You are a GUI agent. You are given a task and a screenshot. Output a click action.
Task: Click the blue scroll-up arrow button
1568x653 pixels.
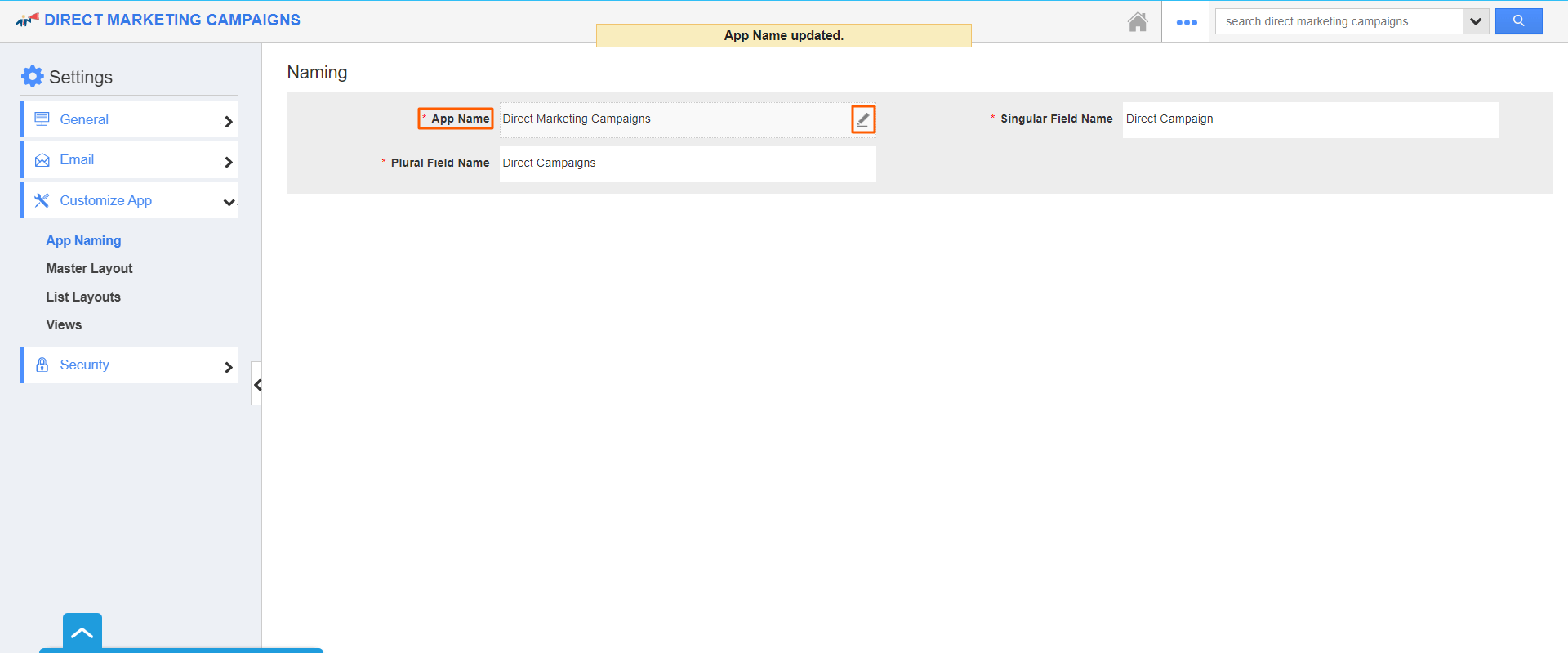click(x=82, y=632)
